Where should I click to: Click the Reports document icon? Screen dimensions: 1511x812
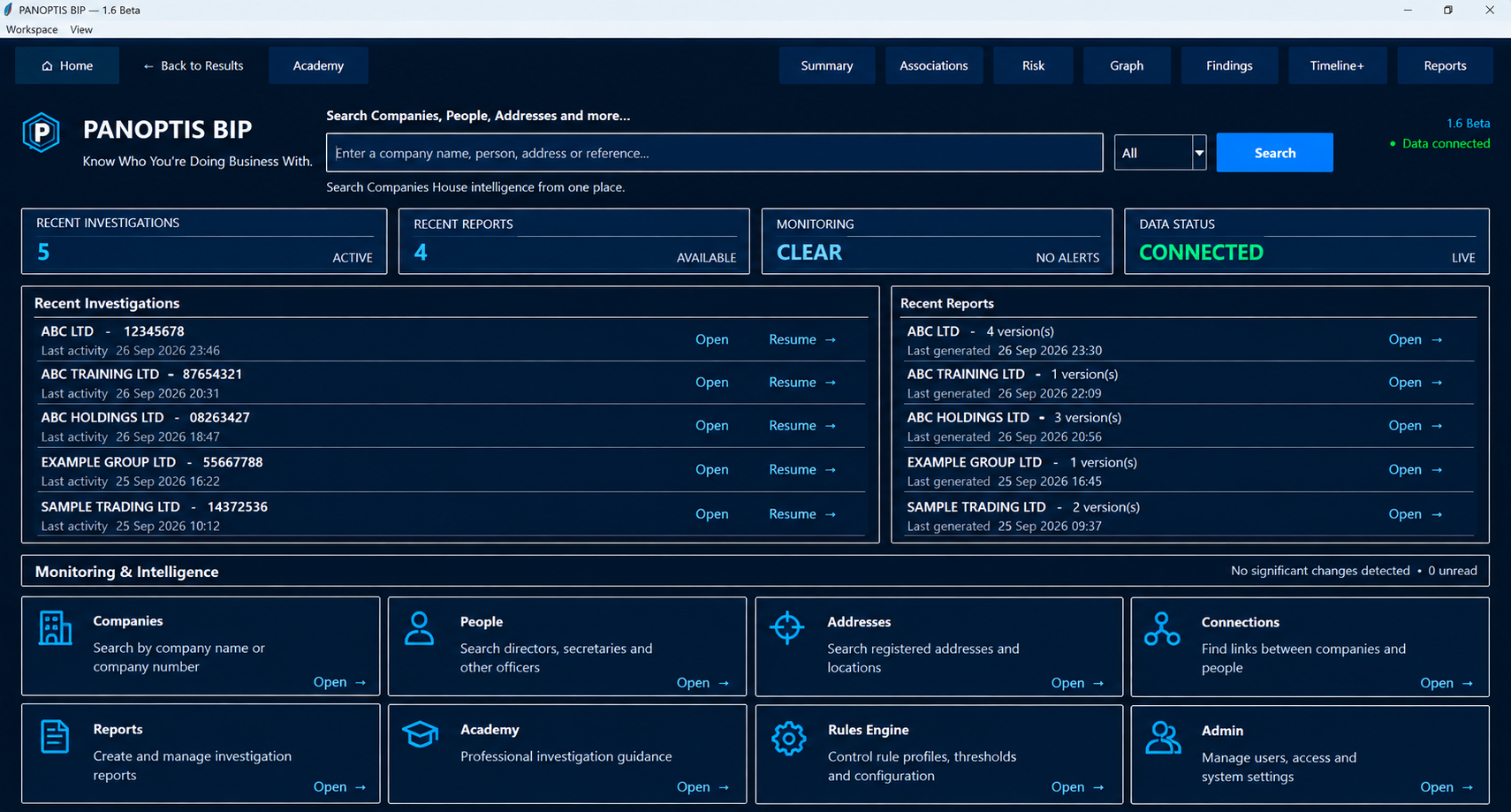55,736
